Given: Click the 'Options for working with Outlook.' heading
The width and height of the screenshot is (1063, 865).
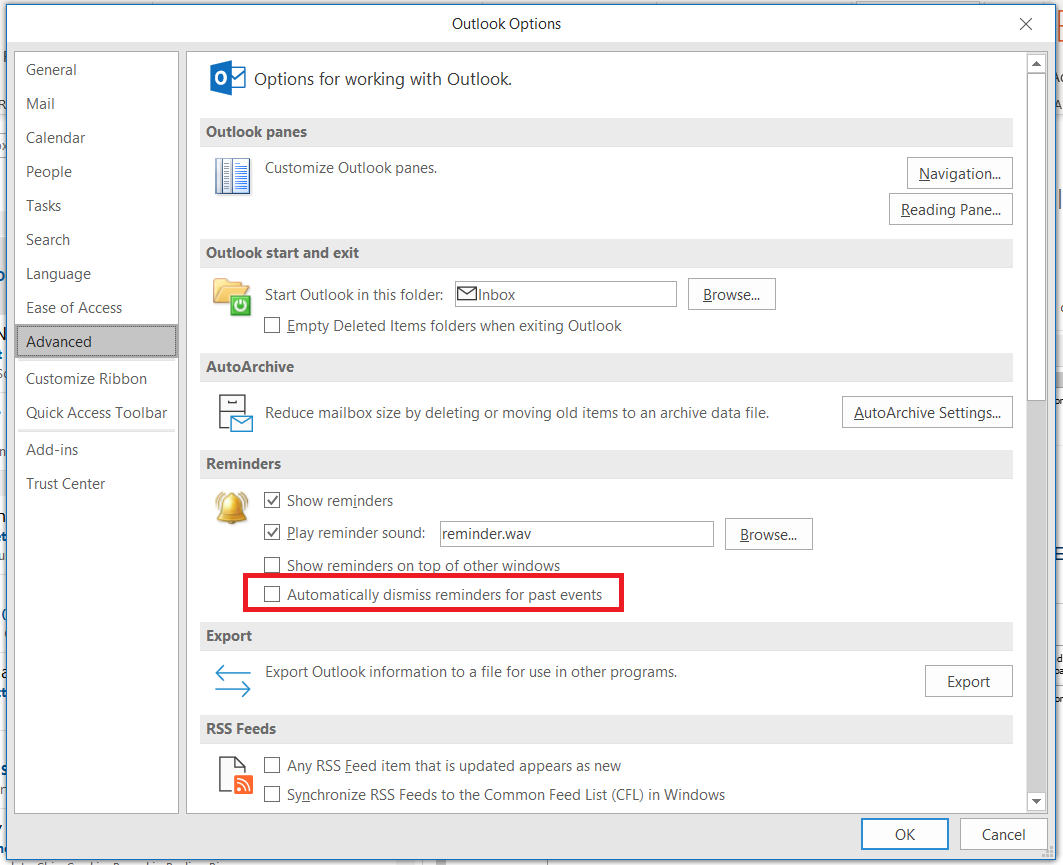Looking at the screenshot, I should (382, 79).
